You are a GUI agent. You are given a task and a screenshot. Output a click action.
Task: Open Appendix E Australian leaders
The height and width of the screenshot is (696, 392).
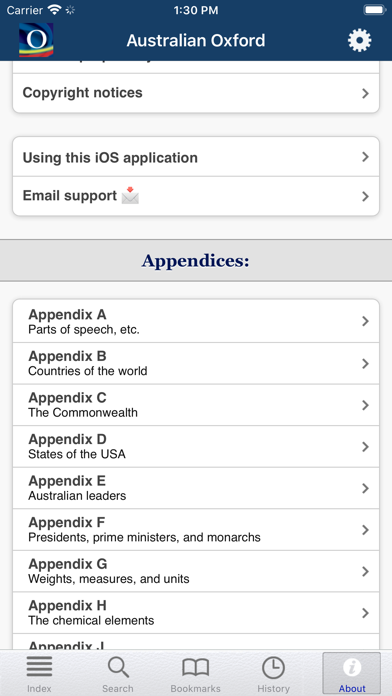pos(196,488)
